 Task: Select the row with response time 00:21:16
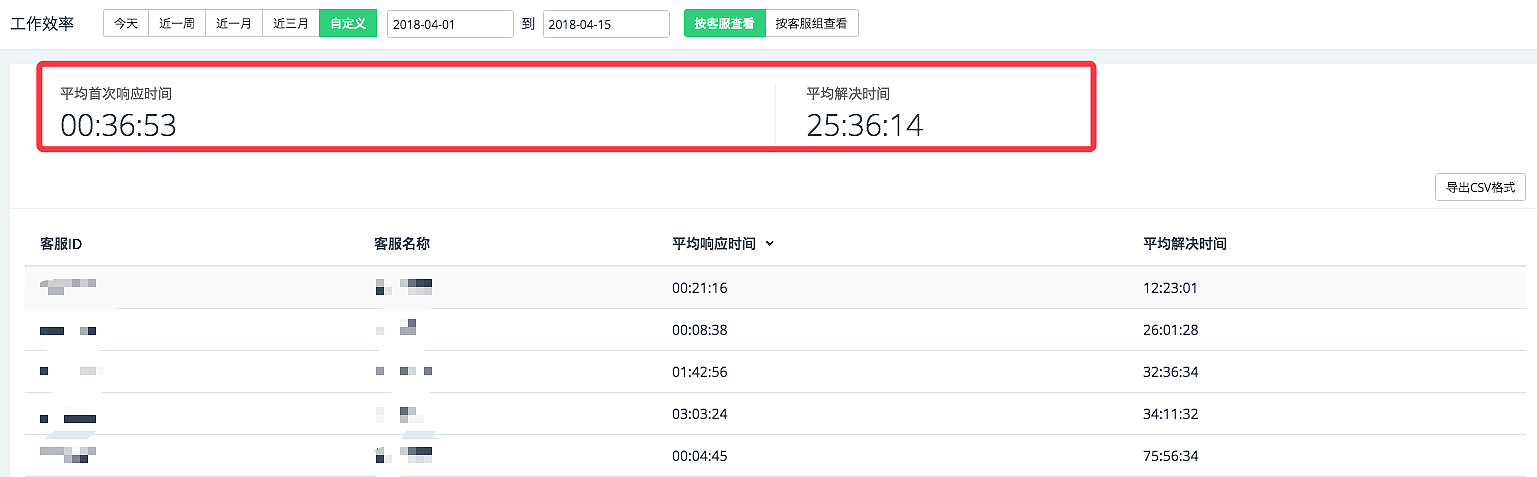coord(700,288)
